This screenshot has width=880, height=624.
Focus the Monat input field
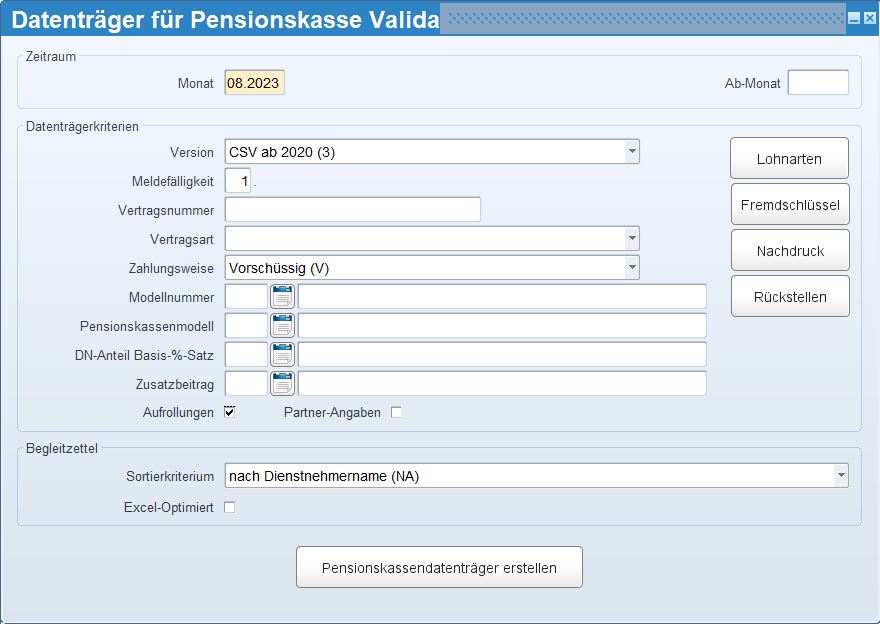[255, 82]
